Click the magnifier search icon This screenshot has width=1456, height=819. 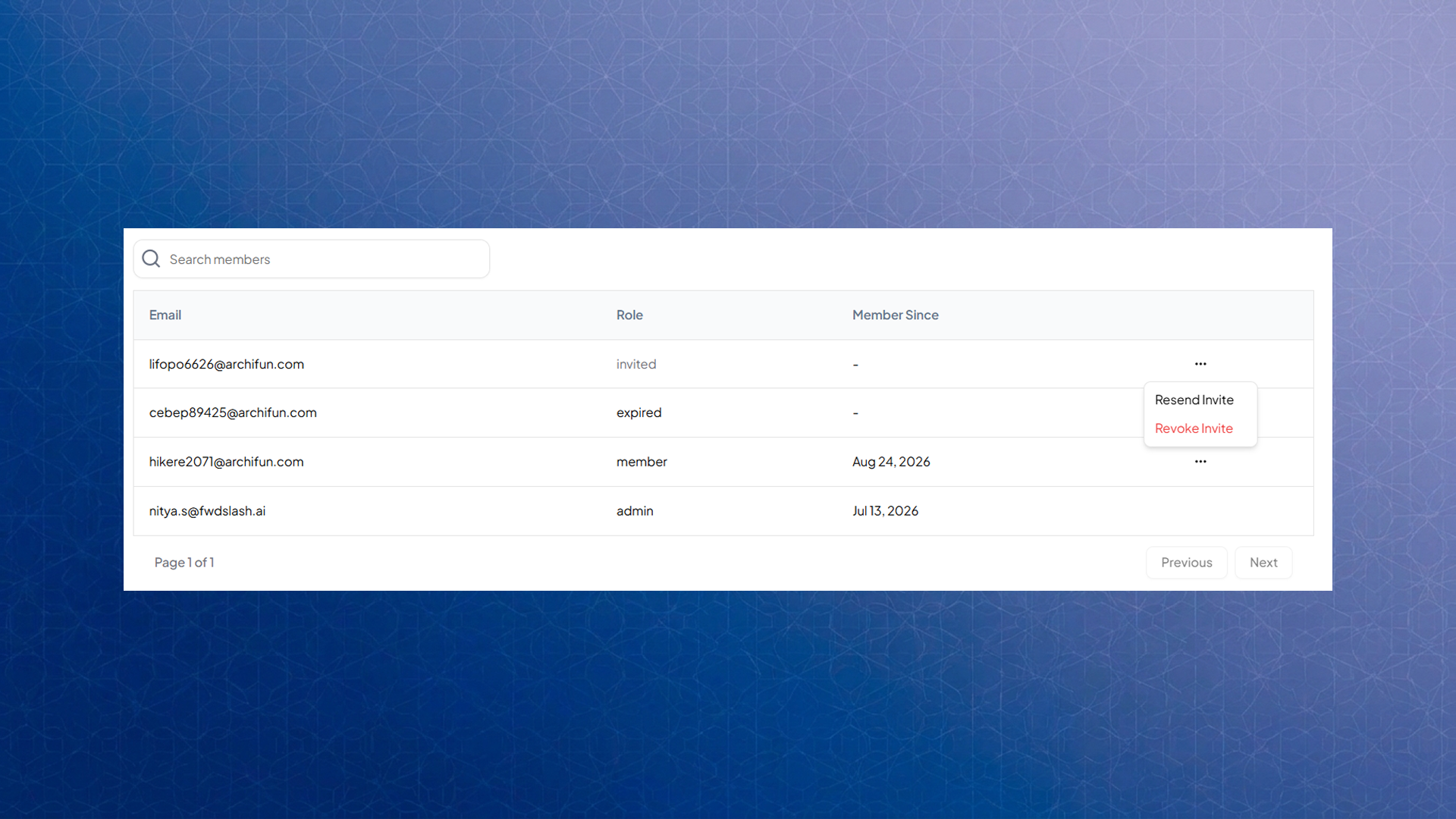[x=151, y=259]
